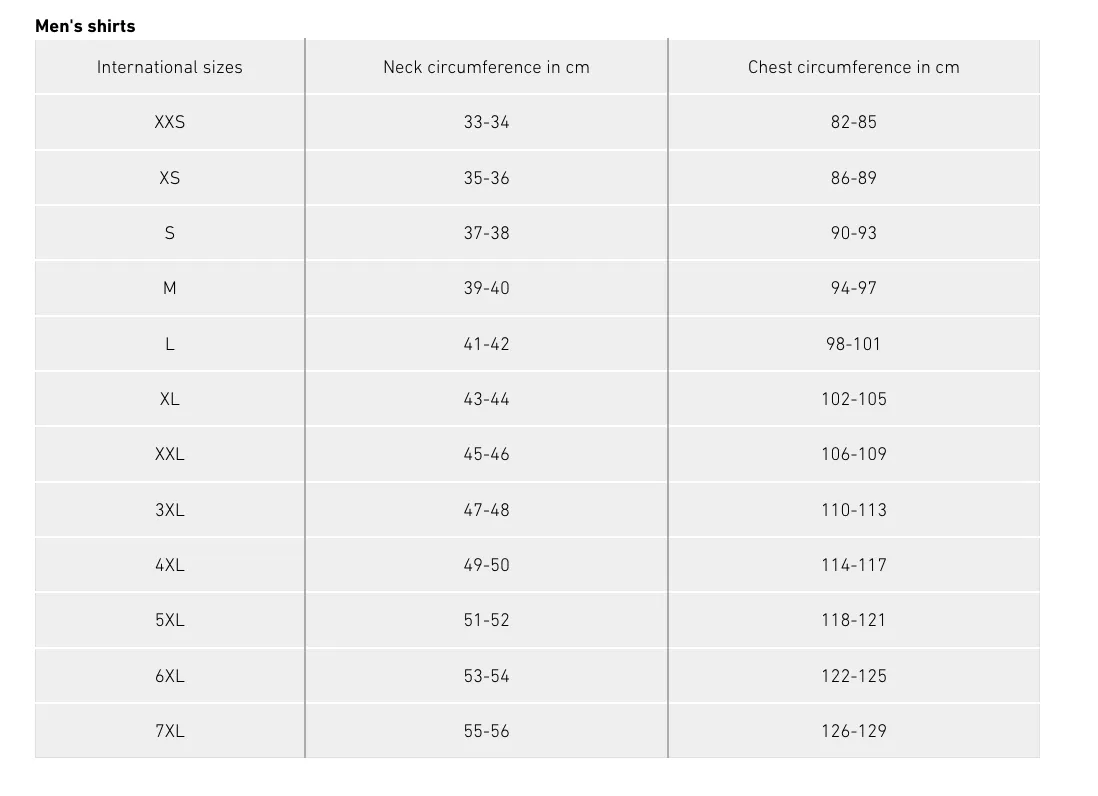Click chest value 98-101

[854, 344]
